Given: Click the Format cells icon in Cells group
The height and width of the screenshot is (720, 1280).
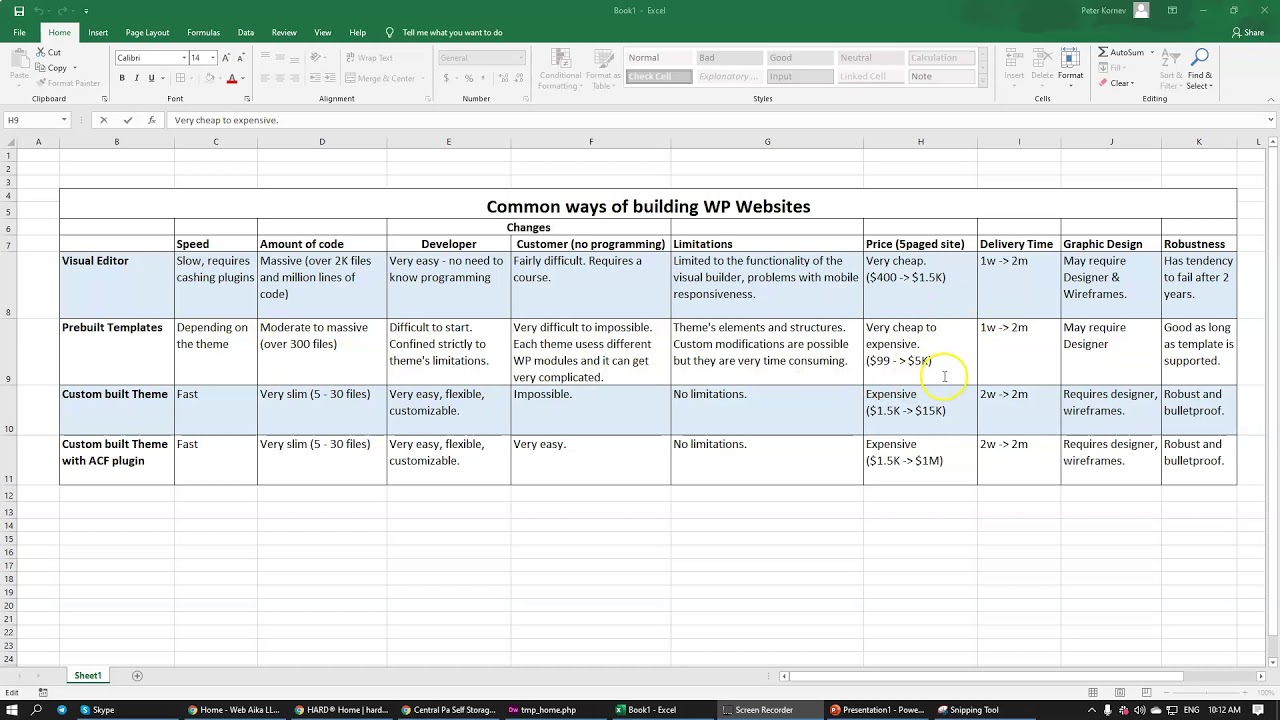Looking at the screenshot, I should [x=1070, y=58].
